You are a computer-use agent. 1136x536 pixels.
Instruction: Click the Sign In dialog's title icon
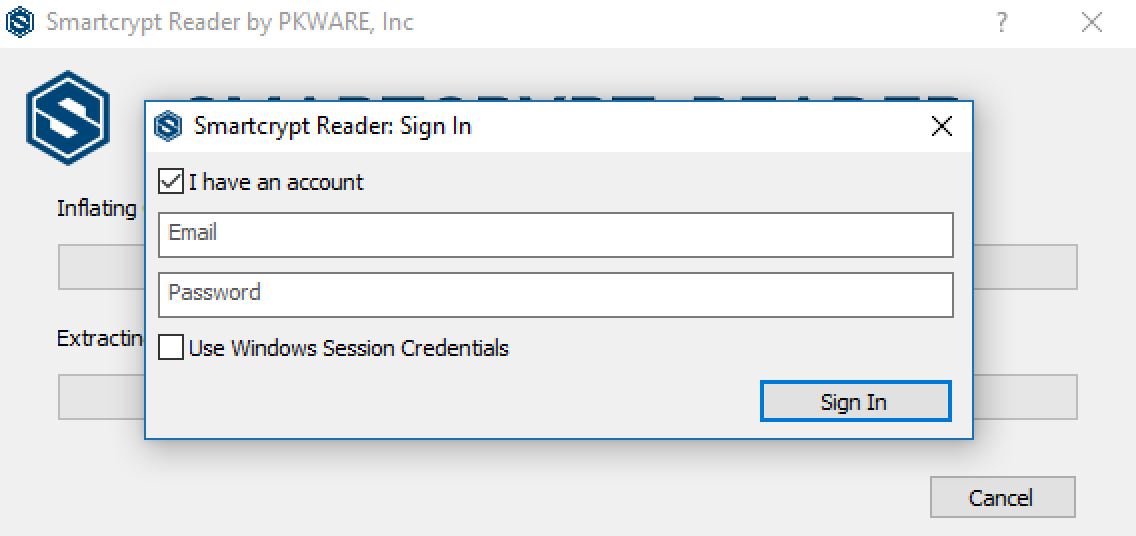[x=168, y=126]
